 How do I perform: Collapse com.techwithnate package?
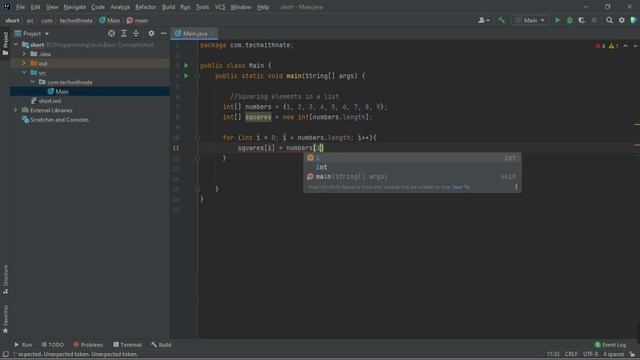33,82
